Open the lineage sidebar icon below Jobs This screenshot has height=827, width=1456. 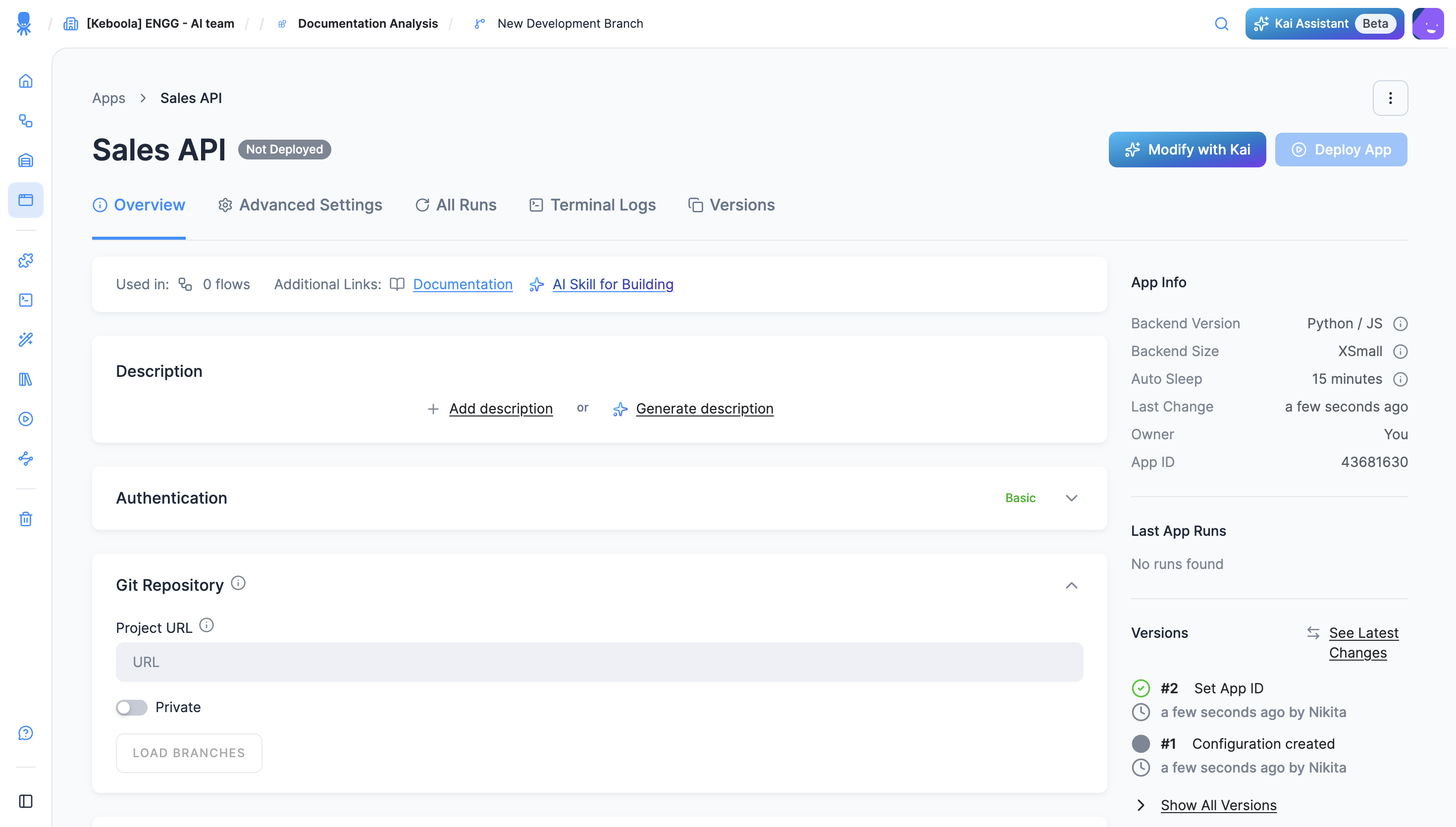pos(26,459)
